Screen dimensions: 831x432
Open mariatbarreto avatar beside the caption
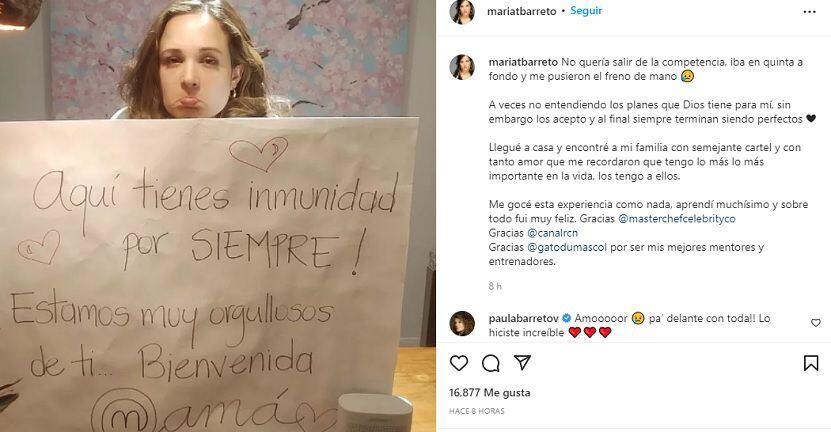[462, 67]
